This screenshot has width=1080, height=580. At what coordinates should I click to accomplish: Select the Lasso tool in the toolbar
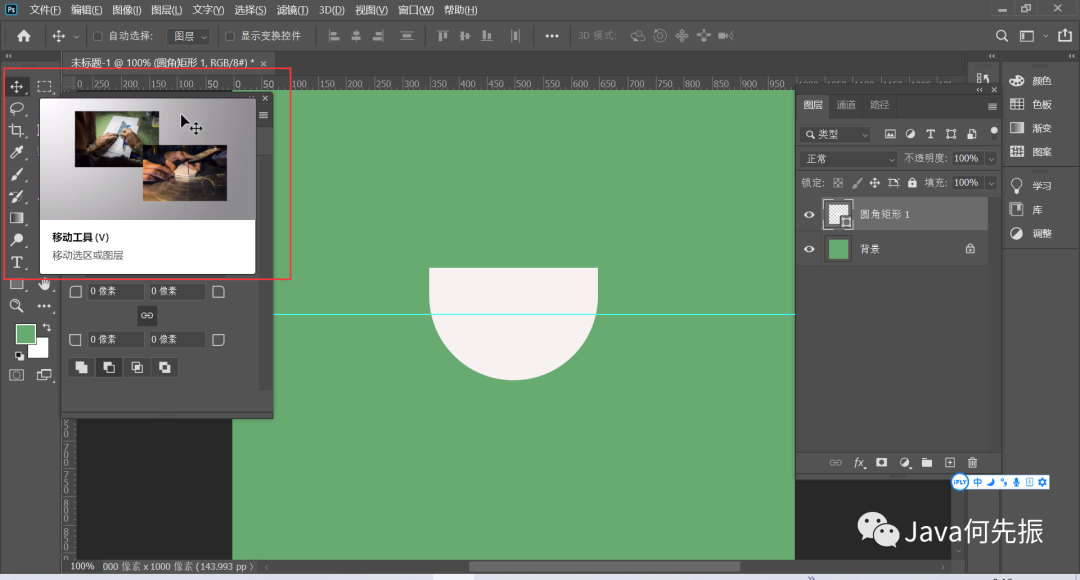17,108
